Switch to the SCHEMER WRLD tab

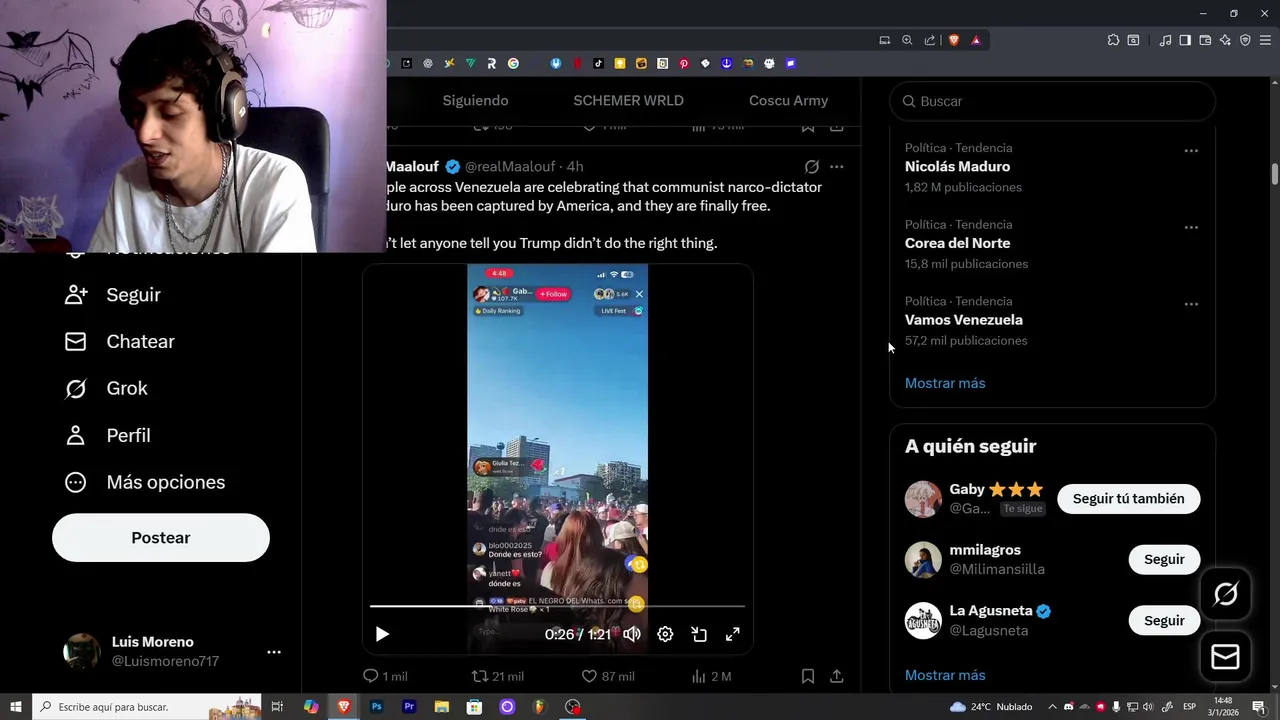click(x=628, y=101)
